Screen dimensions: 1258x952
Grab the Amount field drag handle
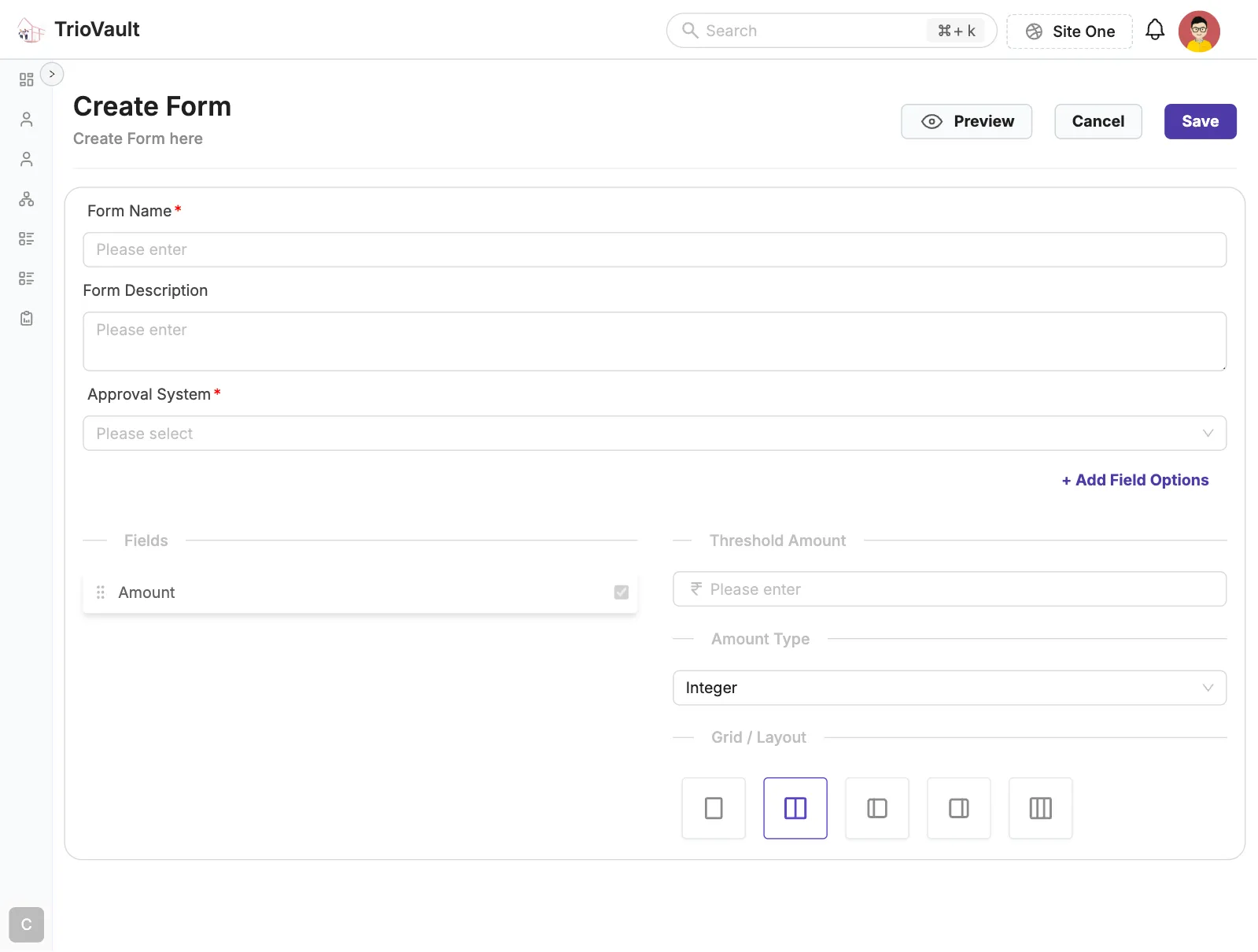(101, 592)
